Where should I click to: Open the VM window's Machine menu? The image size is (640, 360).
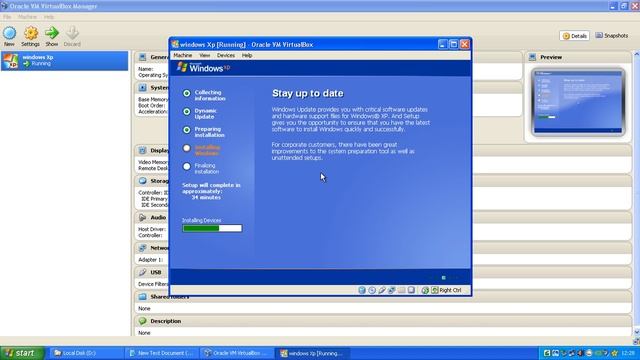(182, 56)
